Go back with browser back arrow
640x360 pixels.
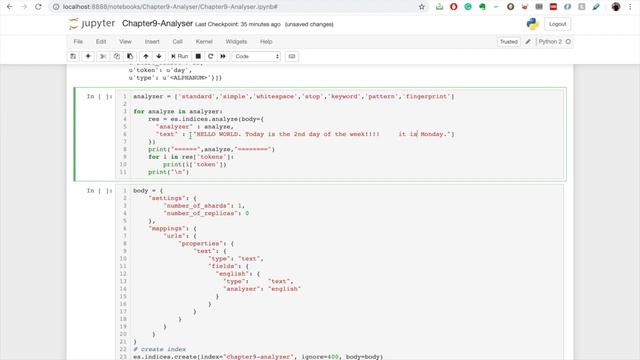click(9, 7)
